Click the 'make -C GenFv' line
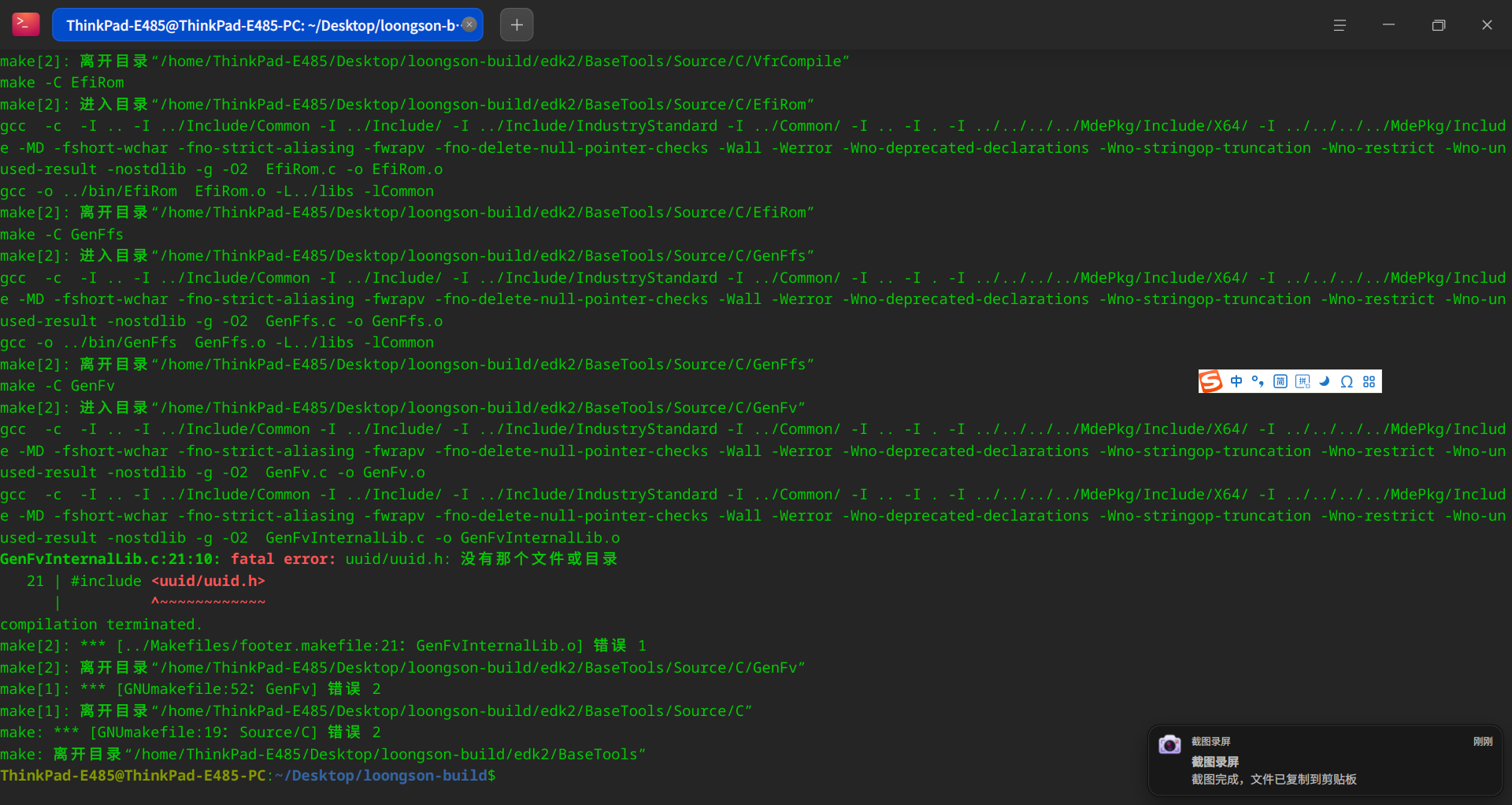1512x805 pixels. [57, 386]
